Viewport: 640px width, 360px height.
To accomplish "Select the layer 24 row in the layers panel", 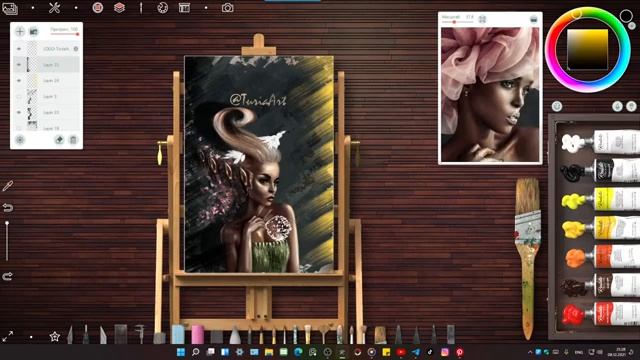I will (x=46, y=81).
